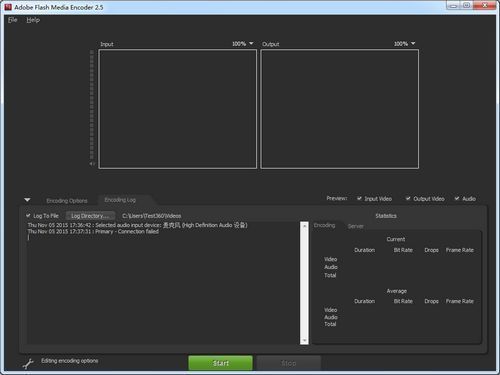Click the log scrollbar down arrow

coord(304,340)
